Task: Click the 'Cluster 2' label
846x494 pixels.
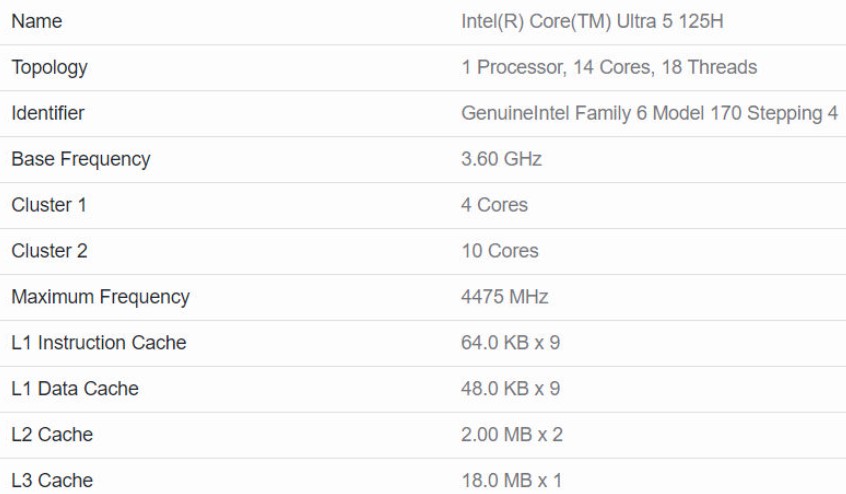Action: click(49, 251)
